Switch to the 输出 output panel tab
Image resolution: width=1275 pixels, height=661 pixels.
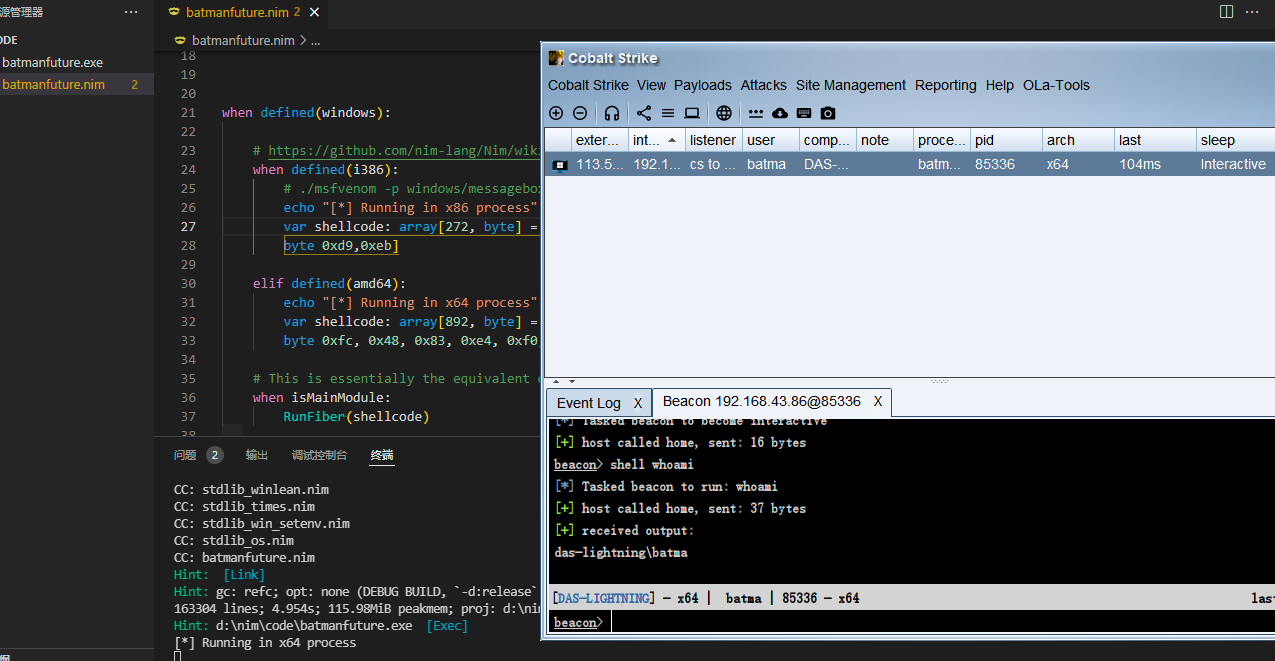[257, 455]
